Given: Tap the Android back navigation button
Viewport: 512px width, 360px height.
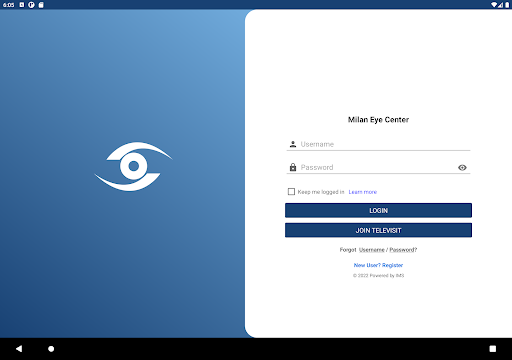Looking at the screenshot, I should click(19, 349).
